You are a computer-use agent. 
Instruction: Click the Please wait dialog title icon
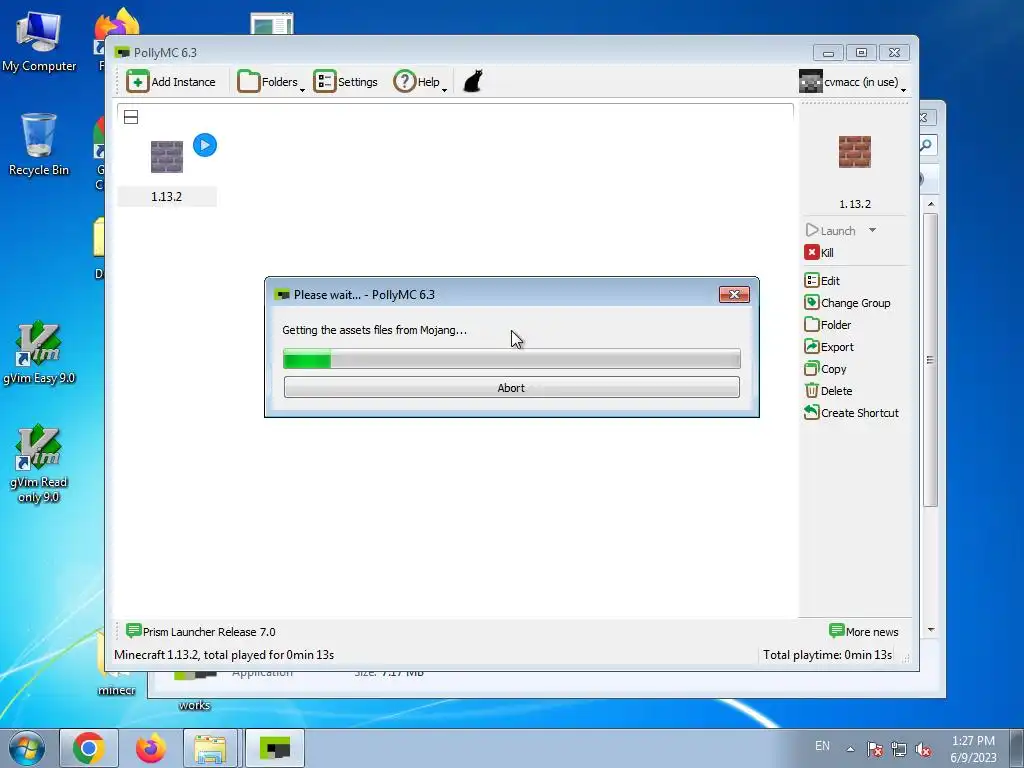[x=282, y=295]
